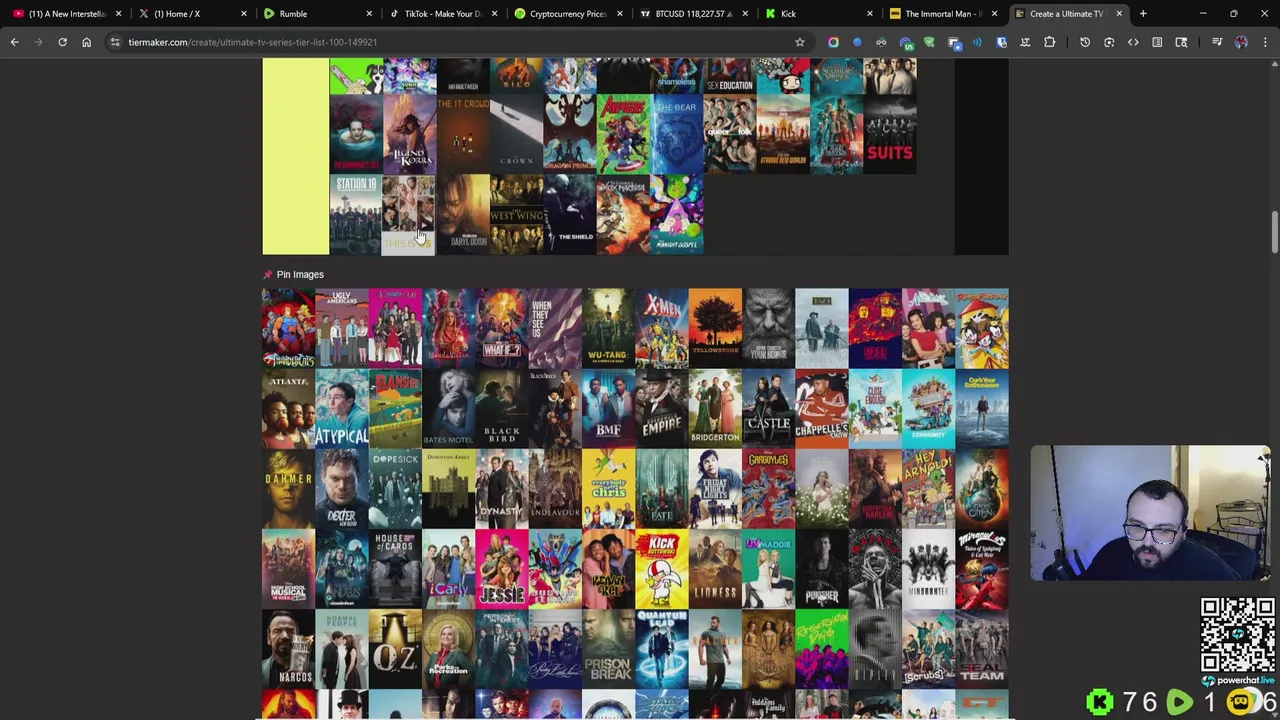Viewport: 1280px width, 720px height.
Task: Select the House of Cards poster
Action: click(x=395, y=568)
